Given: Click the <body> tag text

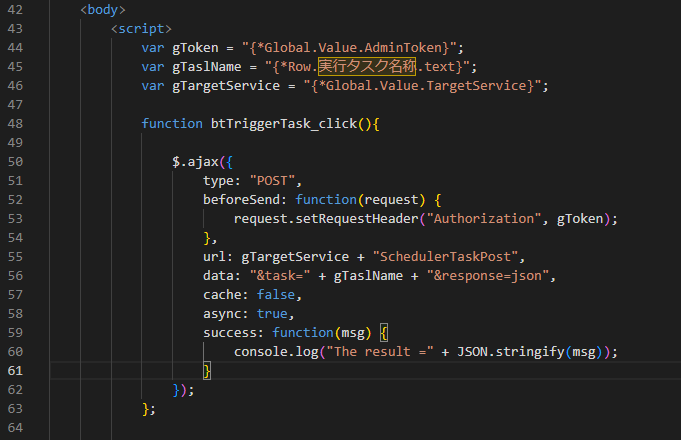Looking at the screenshot, I should pyautogui.click(x=103, y=10).
